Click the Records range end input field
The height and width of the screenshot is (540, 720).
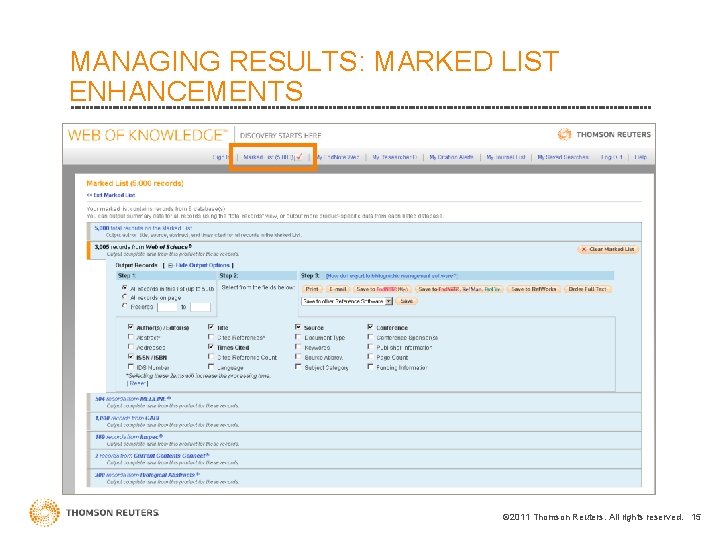pyautogui.click(x=200, y=307)
